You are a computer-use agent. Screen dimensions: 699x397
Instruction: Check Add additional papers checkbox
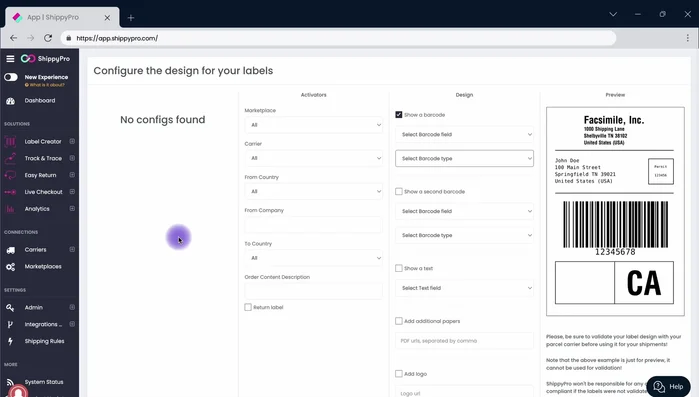tap(399, 321)
